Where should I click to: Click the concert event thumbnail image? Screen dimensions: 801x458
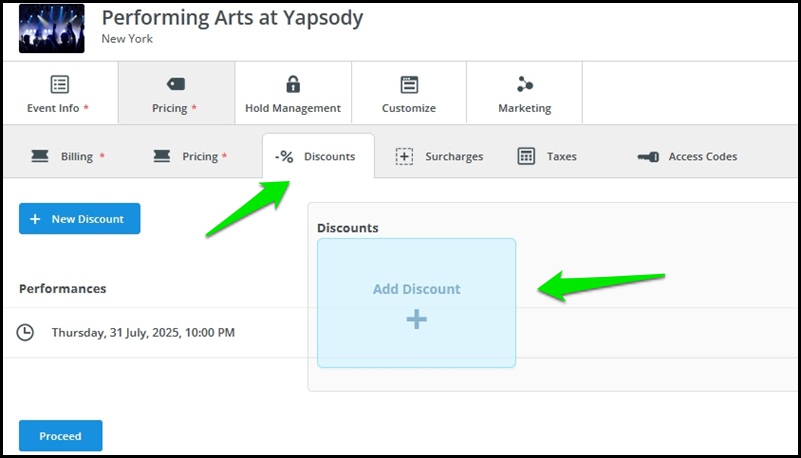pos(52,29)
